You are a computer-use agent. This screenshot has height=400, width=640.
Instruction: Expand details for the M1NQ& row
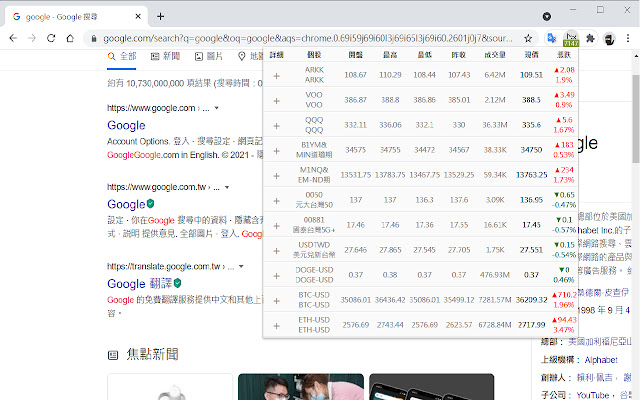coord(276,176)
